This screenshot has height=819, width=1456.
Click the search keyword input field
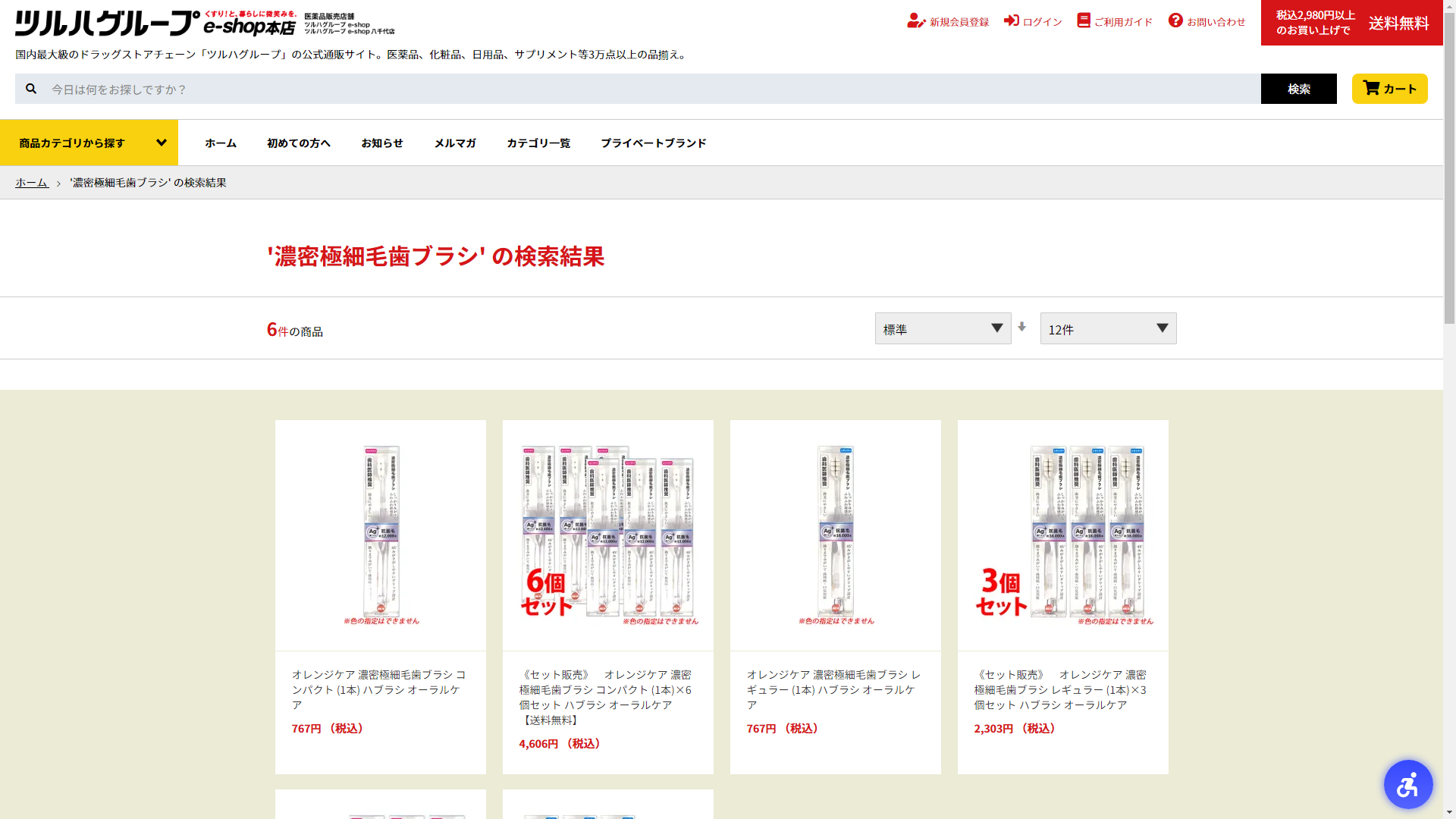click(x=652, y=89)
